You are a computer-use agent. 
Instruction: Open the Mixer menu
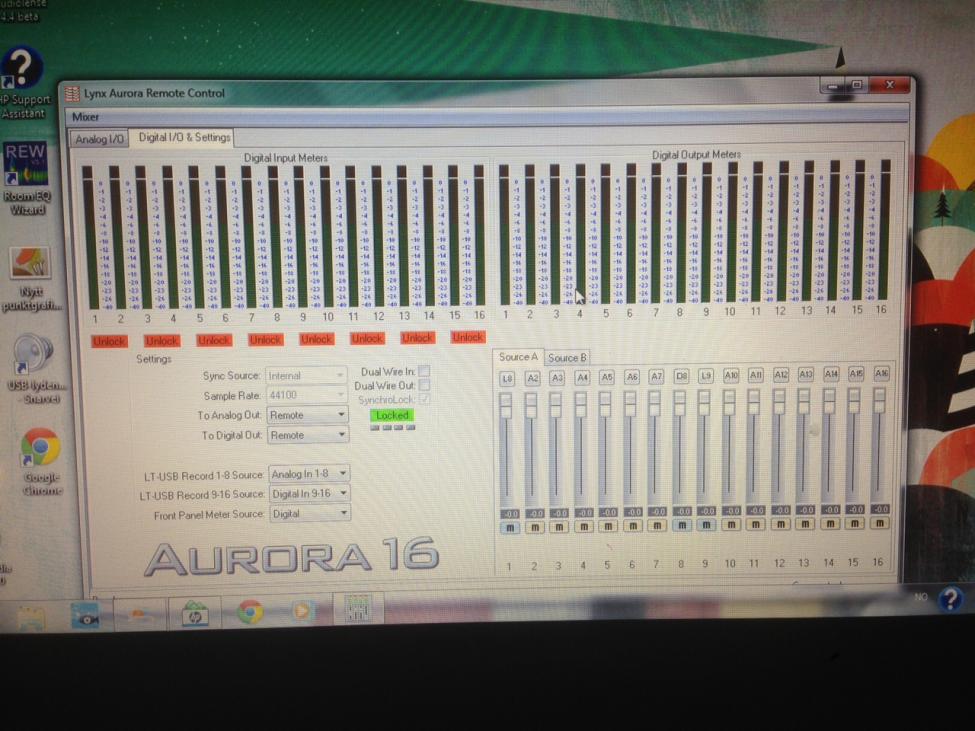(85, 117)
